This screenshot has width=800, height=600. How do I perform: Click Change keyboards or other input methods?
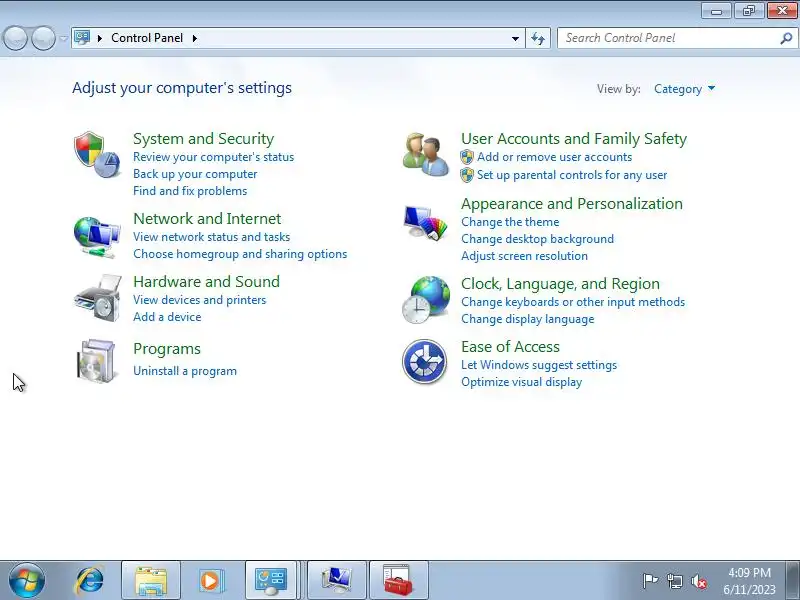[x=573, y=302]
